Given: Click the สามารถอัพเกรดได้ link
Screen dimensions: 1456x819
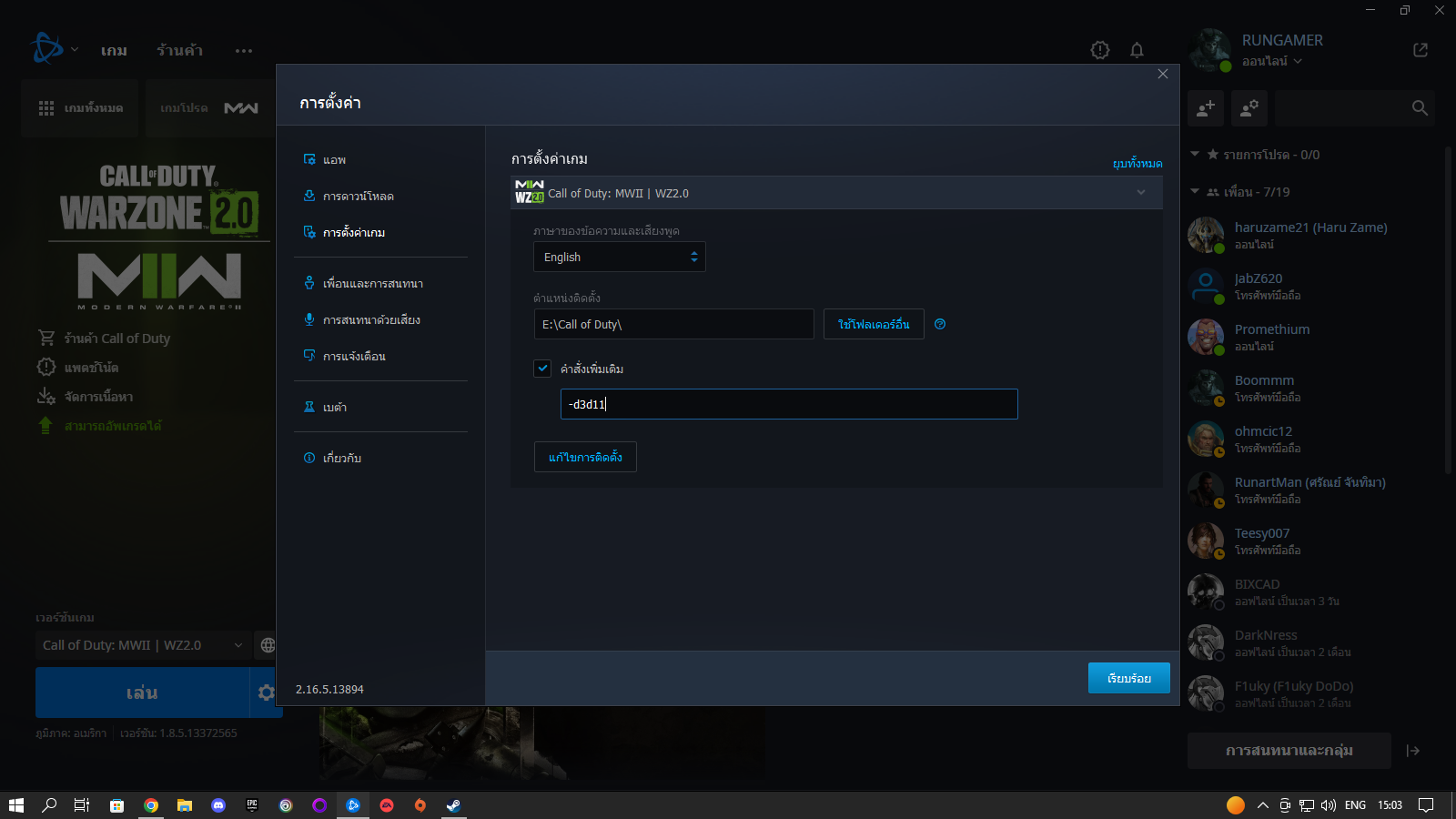Looking at the screenshot, I should 99,426.
